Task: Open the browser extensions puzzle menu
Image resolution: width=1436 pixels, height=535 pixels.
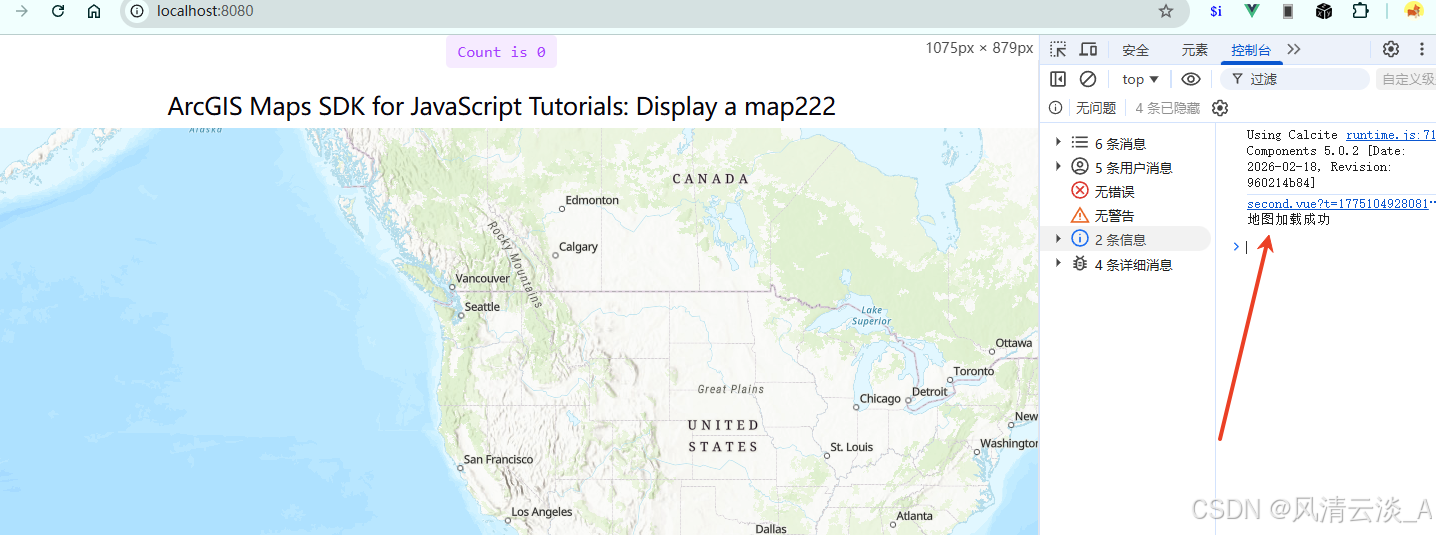Action: [1360, 11]
